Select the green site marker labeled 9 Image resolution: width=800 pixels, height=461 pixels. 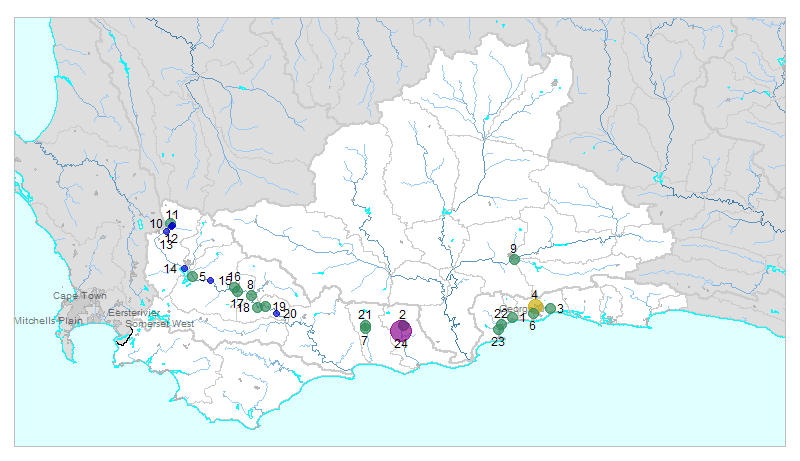pyautogui.click(x=514, y=259)
